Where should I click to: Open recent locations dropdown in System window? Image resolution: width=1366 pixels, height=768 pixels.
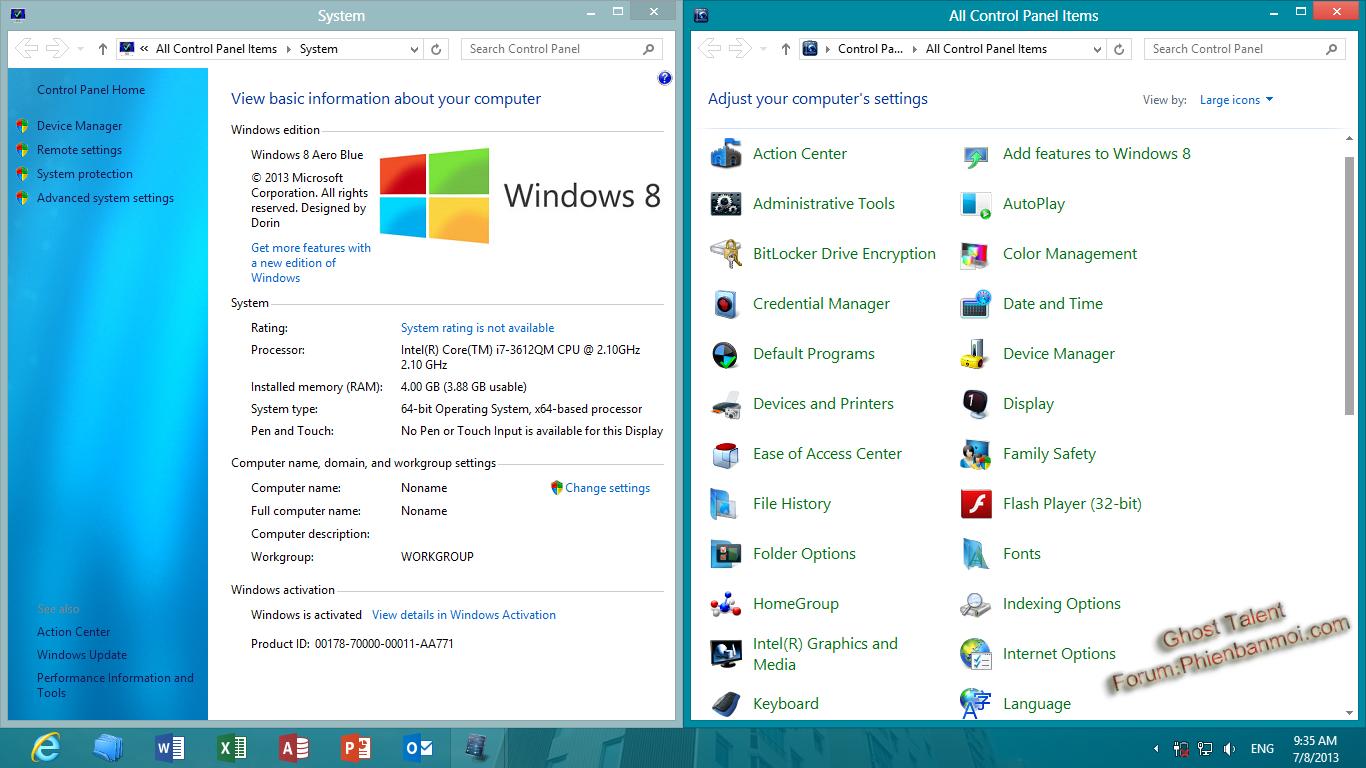pos(81,49)
